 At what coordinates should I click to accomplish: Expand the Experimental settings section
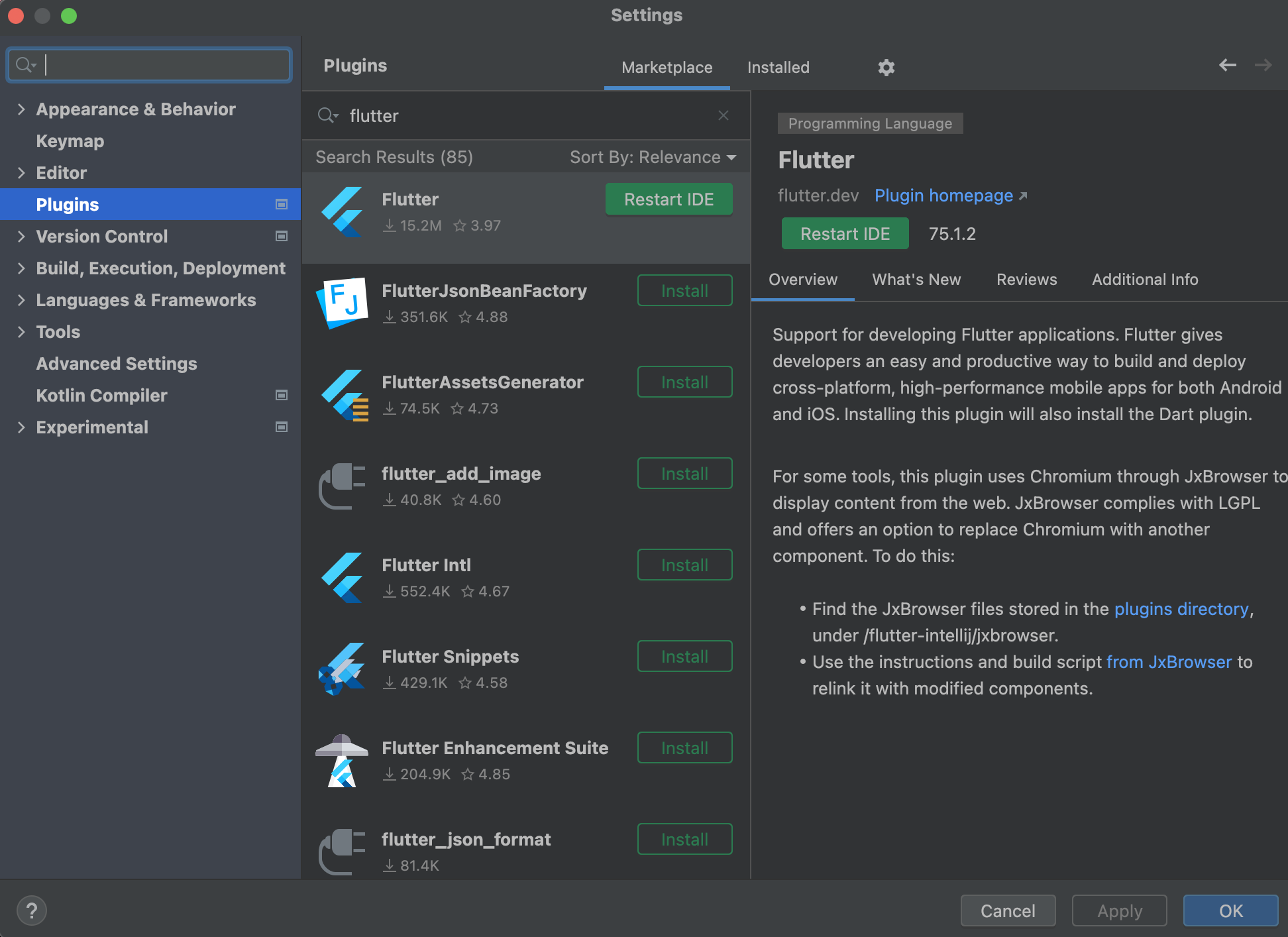point(21,427)
